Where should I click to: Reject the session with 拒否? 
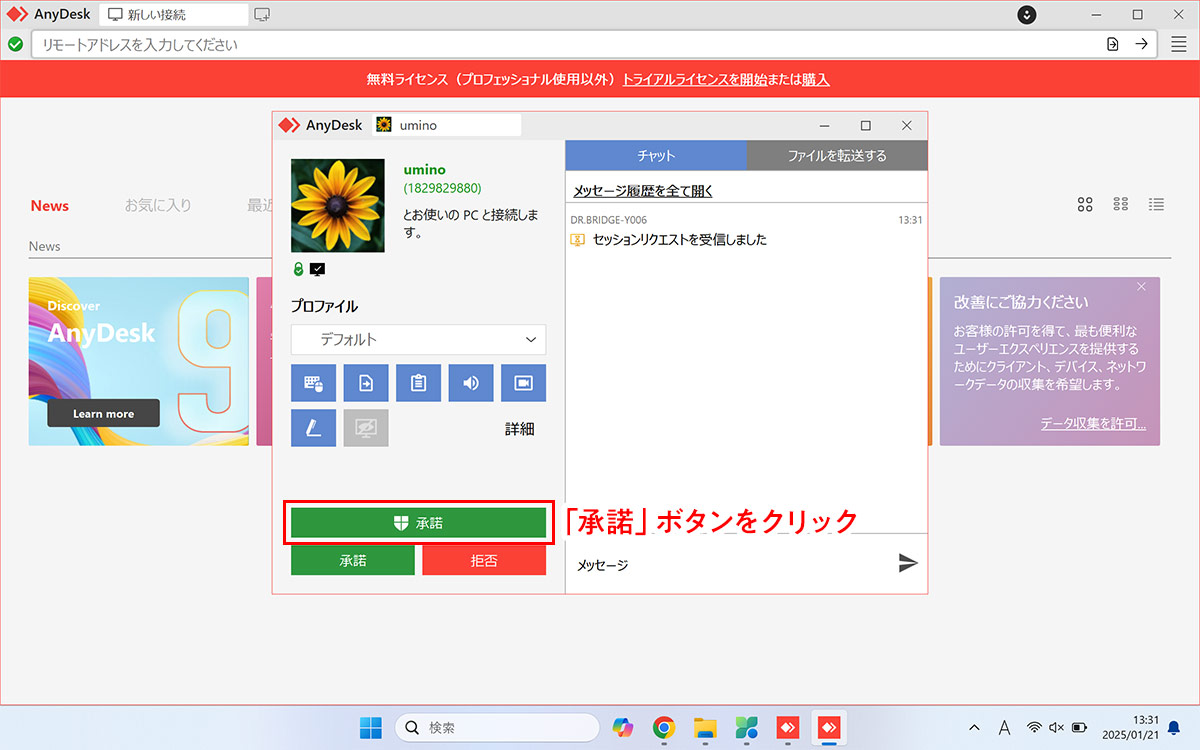tap(484, 560)
